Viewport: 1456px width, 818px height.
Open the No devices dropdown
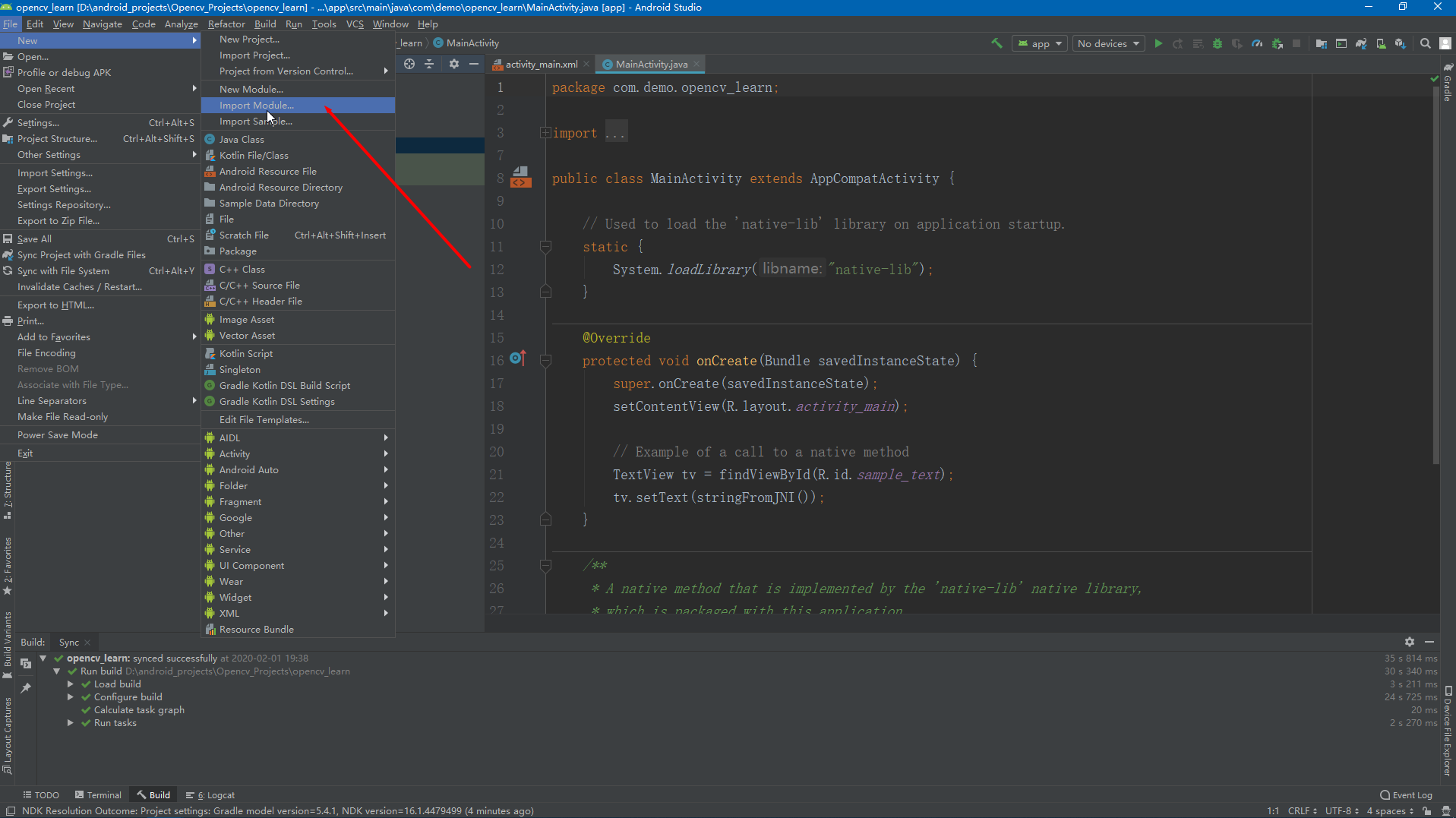click(x=1108, y=43)
